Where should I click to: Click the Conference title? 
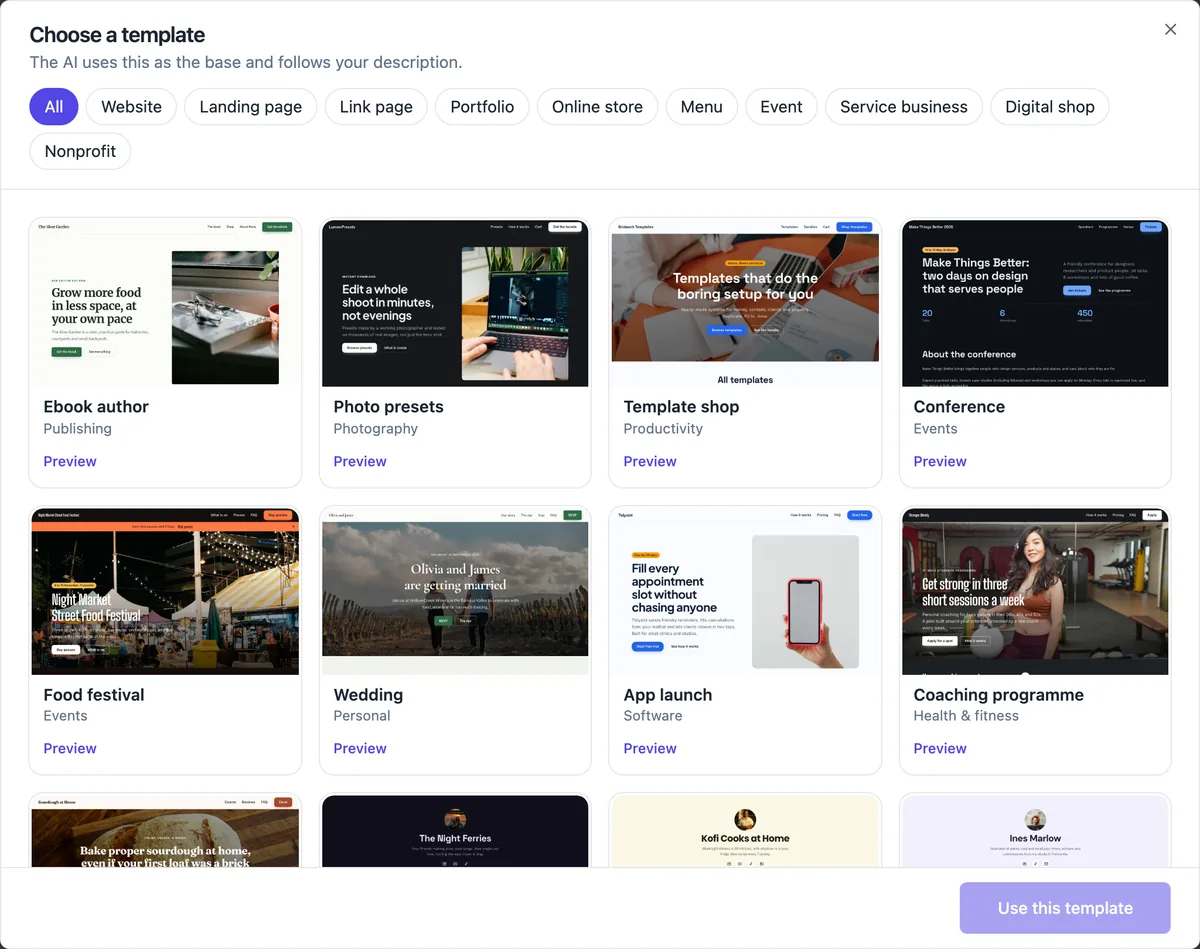click(x=959, y=407)
